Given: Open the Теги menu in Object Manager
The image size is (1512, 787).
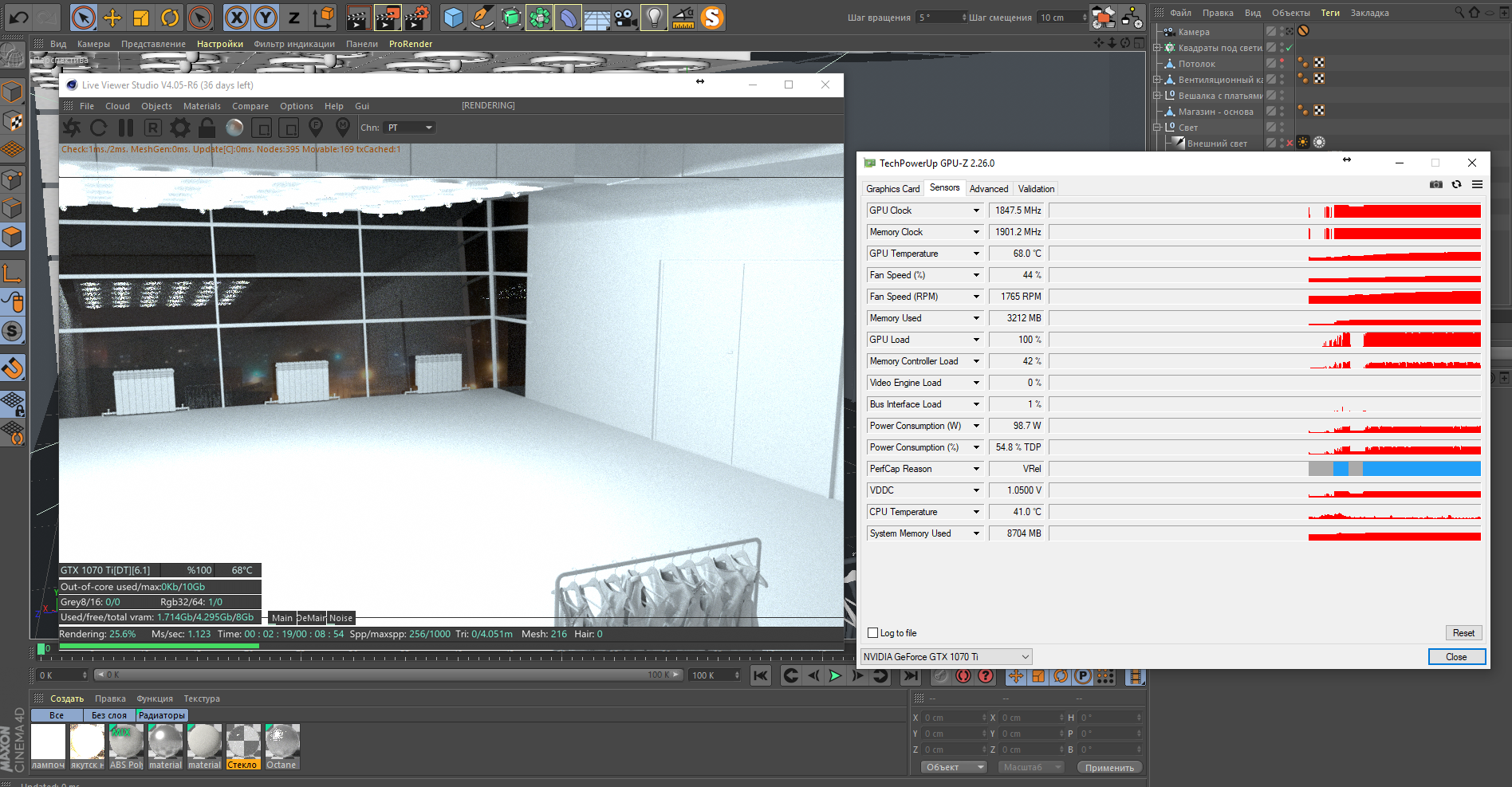Looking at the screenshot, I should tap(1330, 13).
